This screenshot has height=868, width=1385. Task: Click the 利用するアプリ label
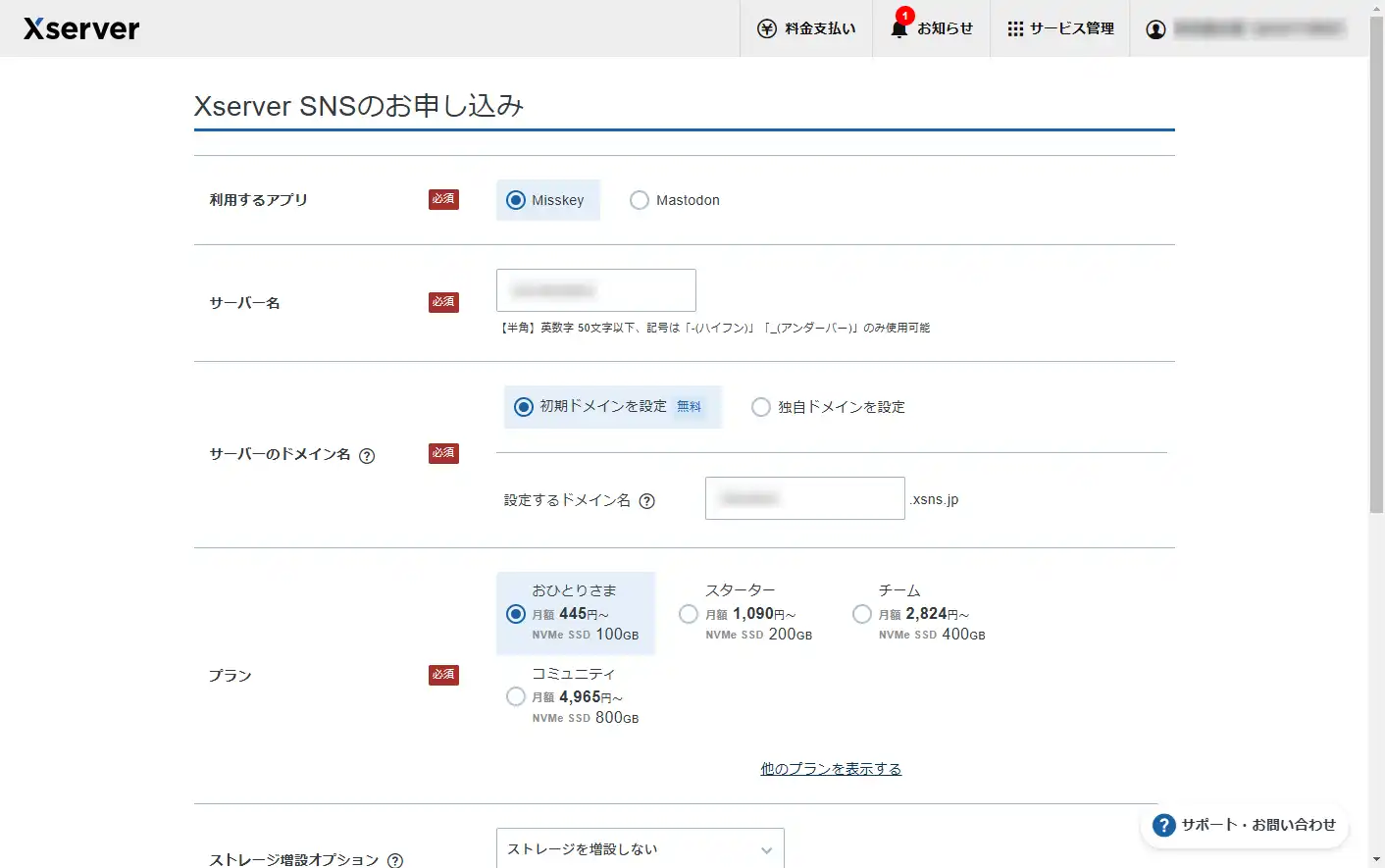[x=258, y=200]
